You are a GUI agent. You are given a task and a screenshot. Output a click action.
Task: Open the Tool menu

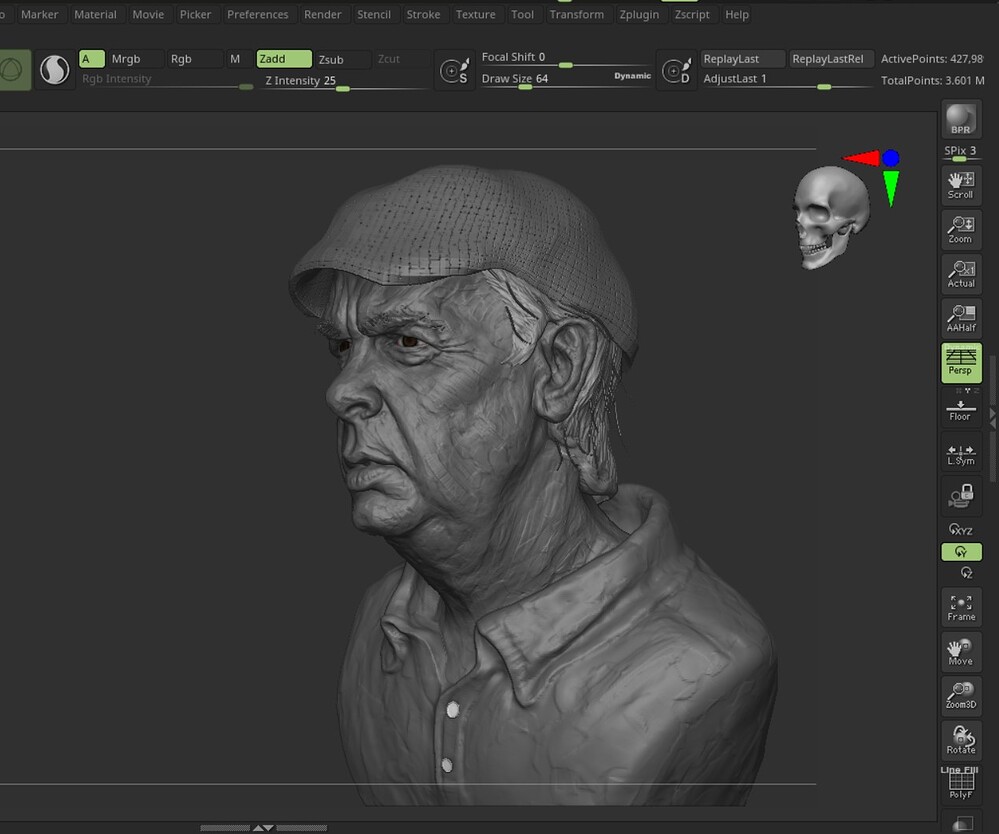coord(522,14)
